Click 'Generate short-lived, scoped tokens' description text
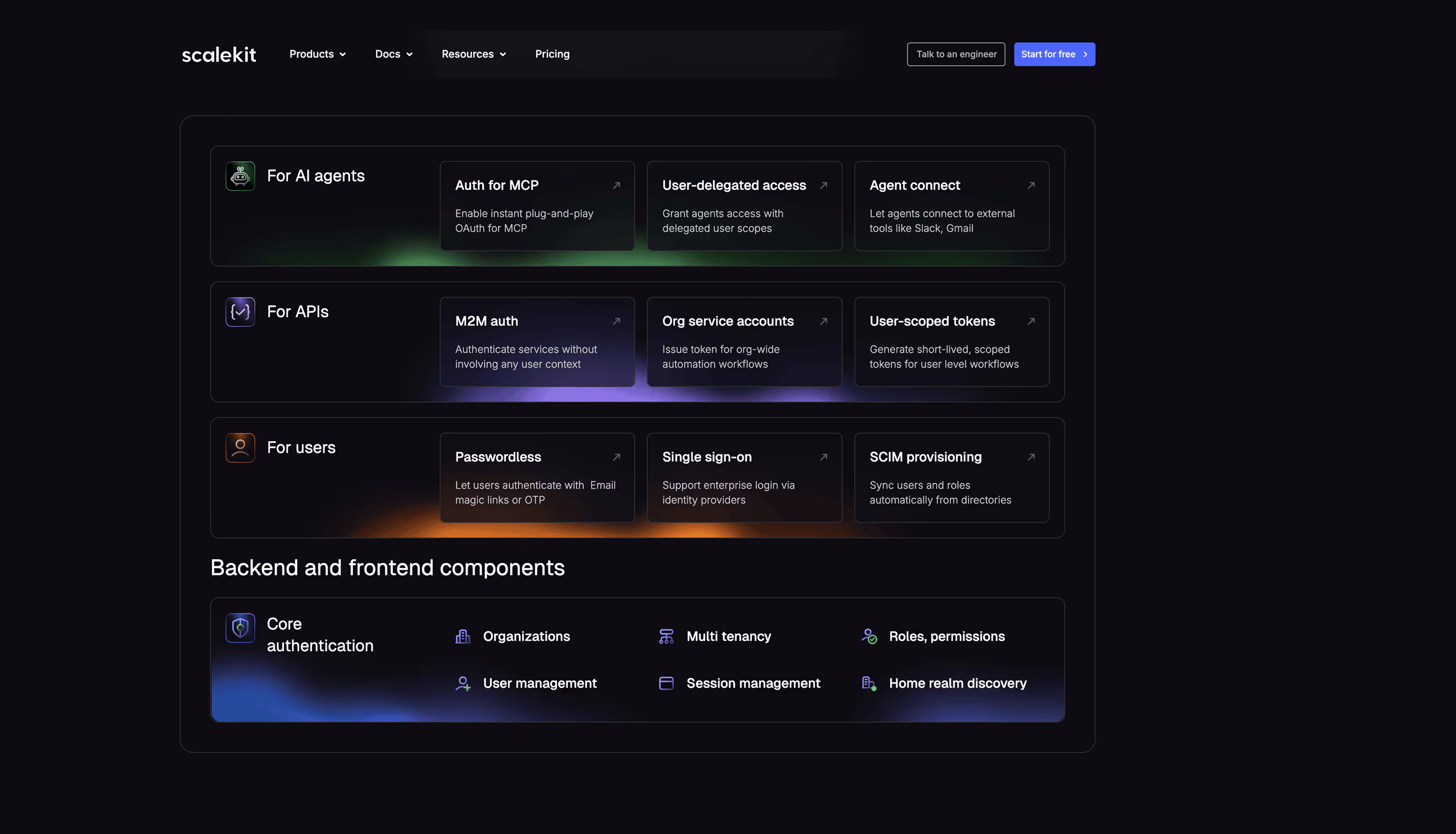 click(x=944, y=356)
